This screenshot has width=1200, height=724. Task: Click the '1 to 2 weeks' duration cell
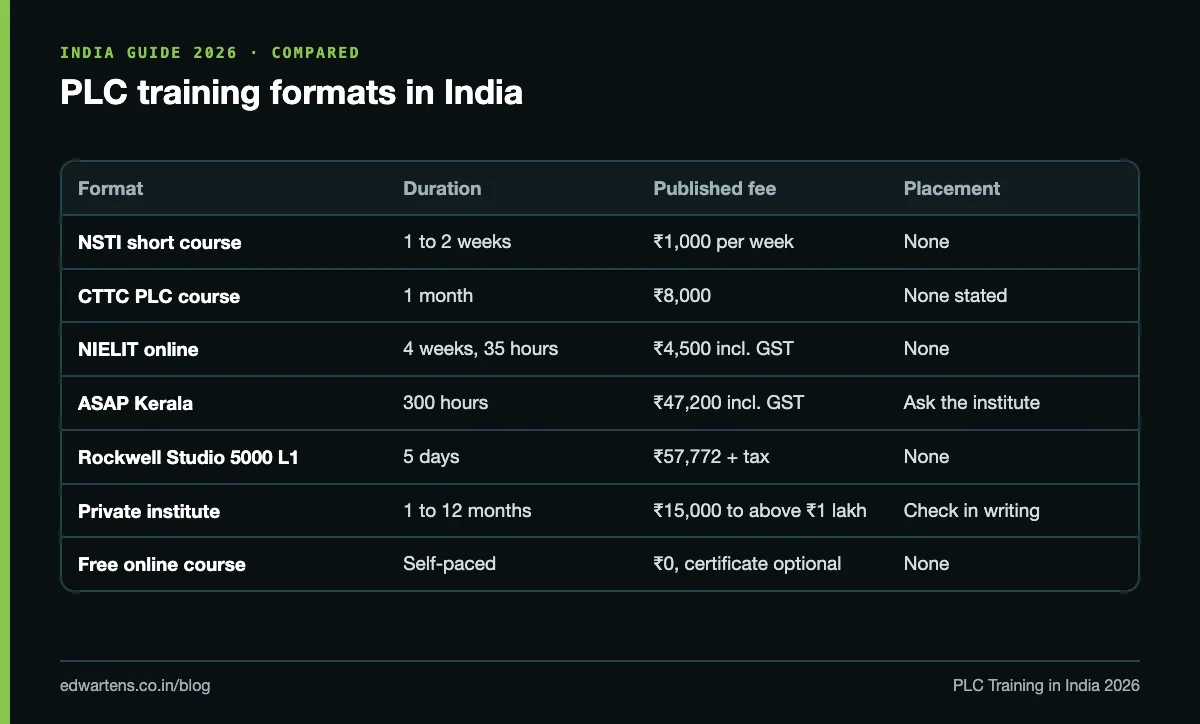coord(457,242)
